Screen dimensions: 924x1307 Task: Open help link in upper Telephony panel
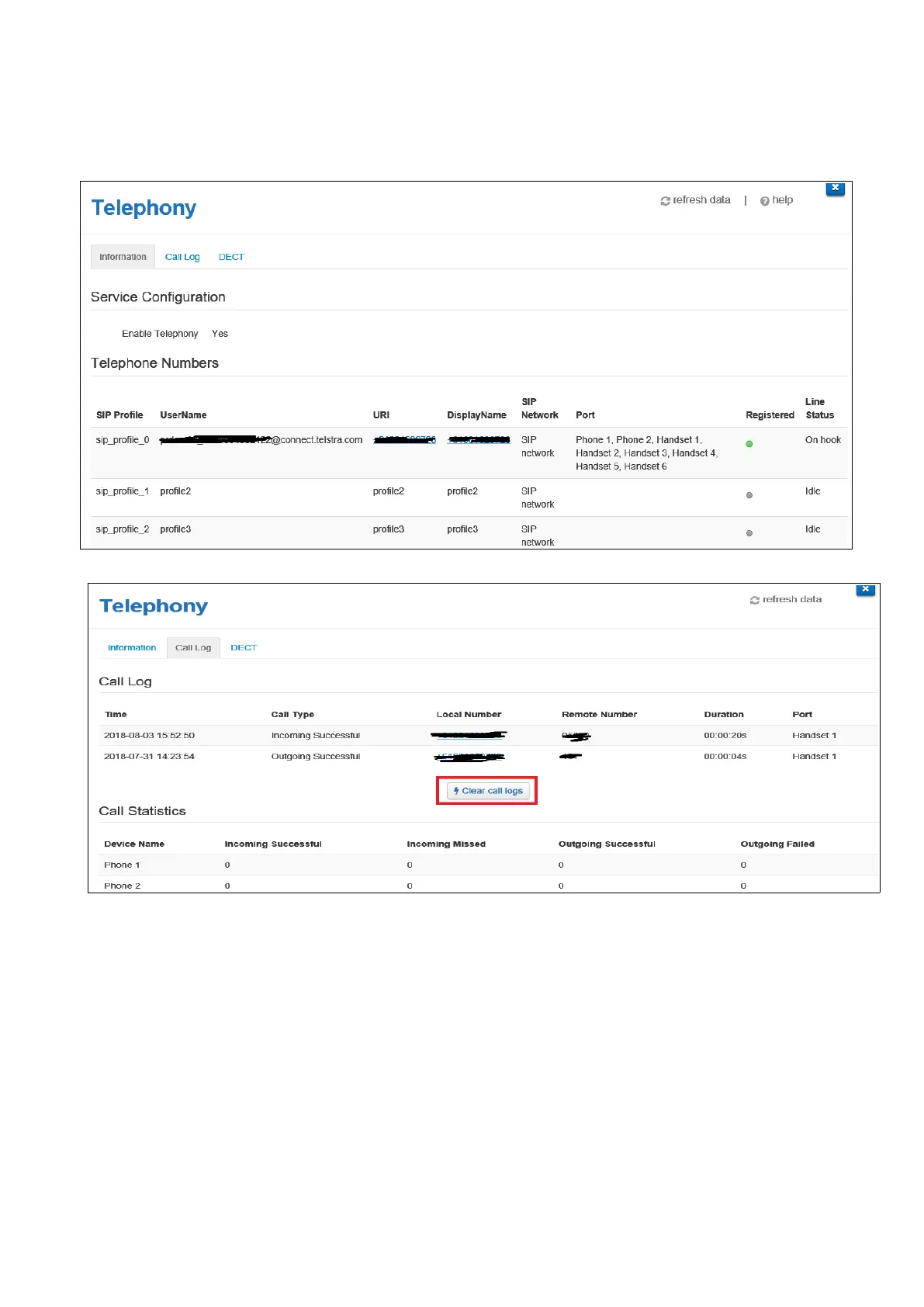click(x=777, y=200)
